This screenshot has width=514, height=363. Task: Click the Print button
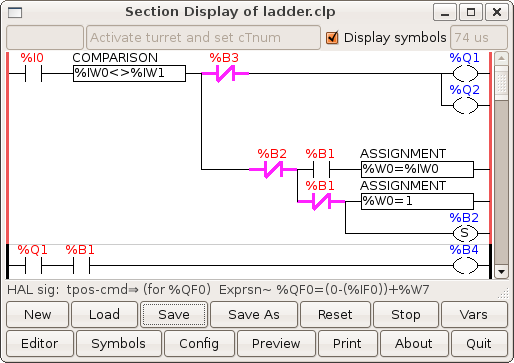pyautogui.click(x=347, y=343)
